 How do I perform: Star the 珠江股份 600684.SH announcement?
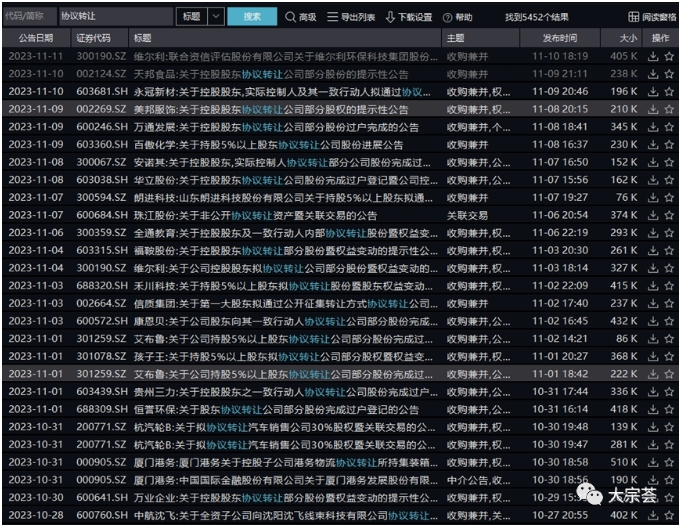click(x=669, y=215)
